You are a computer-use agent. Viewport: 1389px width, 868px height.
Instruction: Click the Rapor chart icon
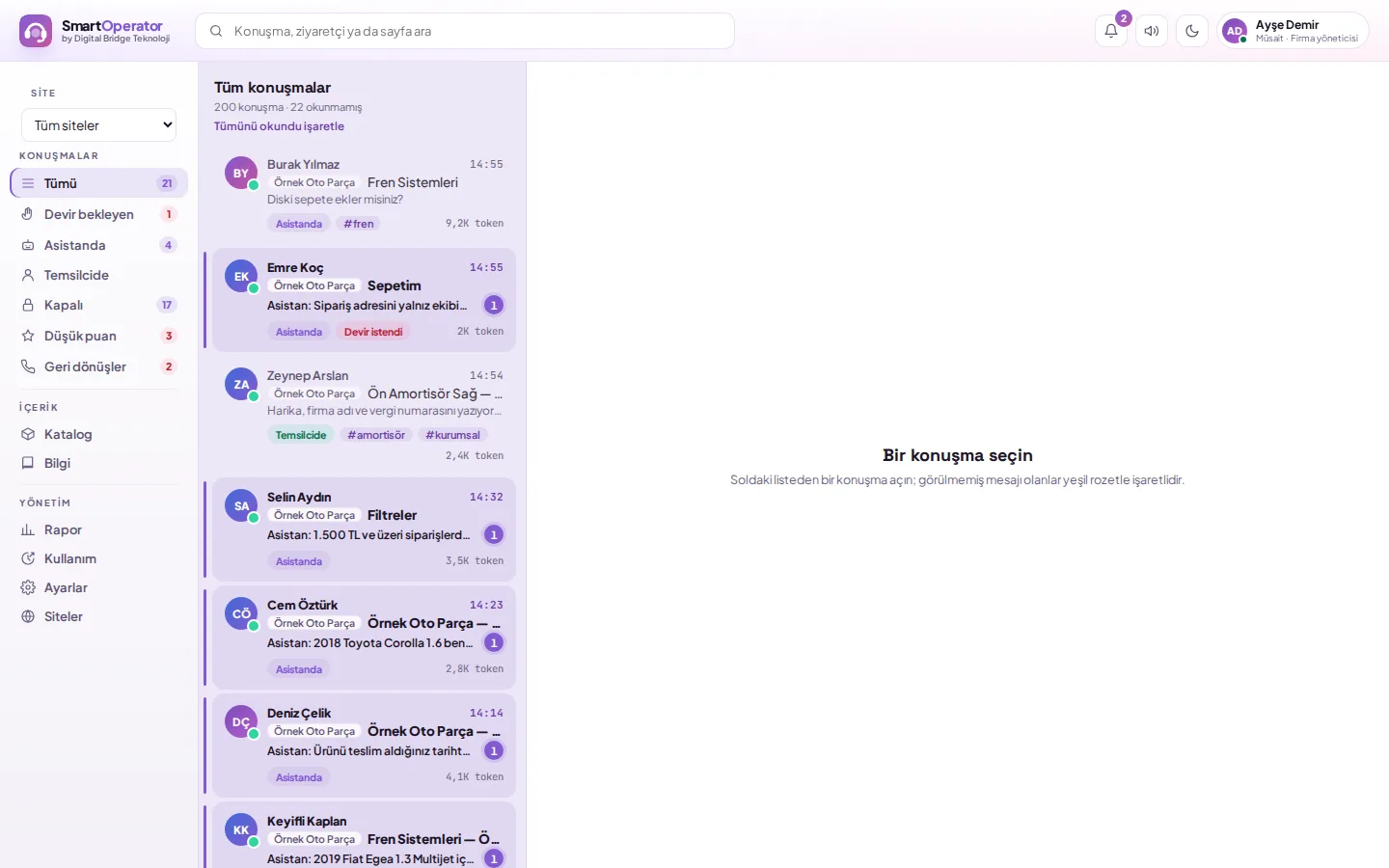click(x=28, y=529)
